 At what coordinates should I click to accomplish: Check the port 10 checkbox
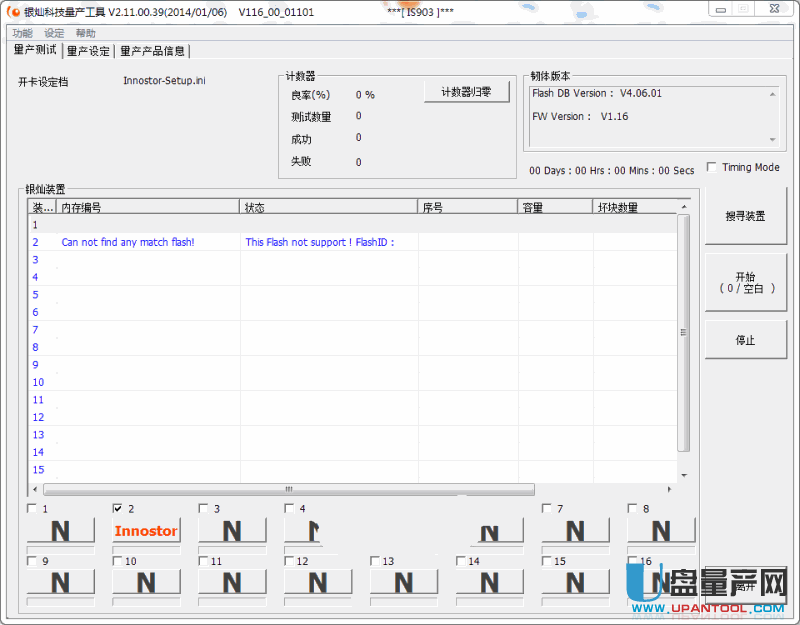pyautogui.click(x=119, y=561)
